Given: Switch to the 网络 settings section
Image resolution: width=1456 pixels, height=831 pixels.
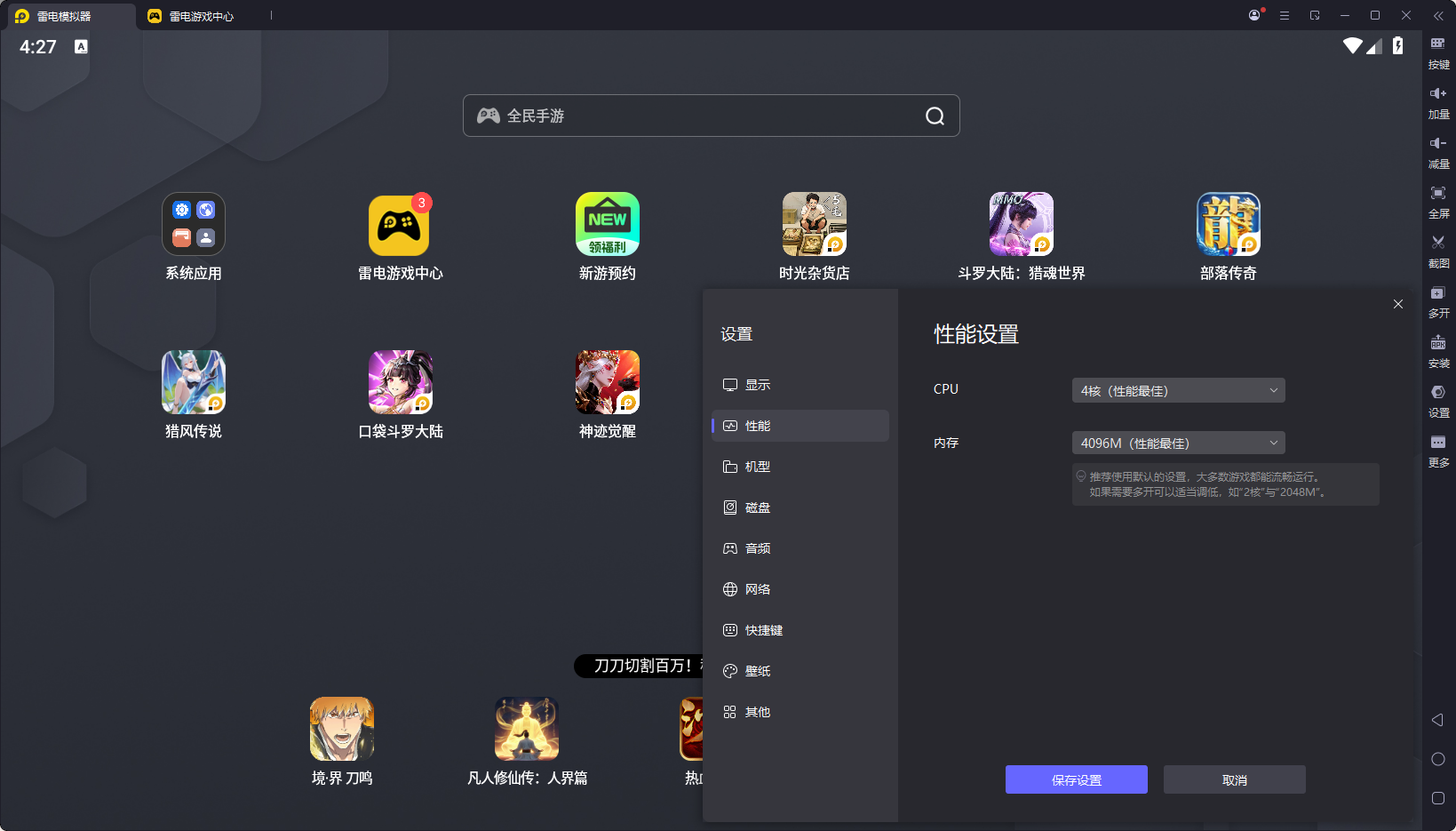Looking at the screenshot, I should click(x=800, y=589).
